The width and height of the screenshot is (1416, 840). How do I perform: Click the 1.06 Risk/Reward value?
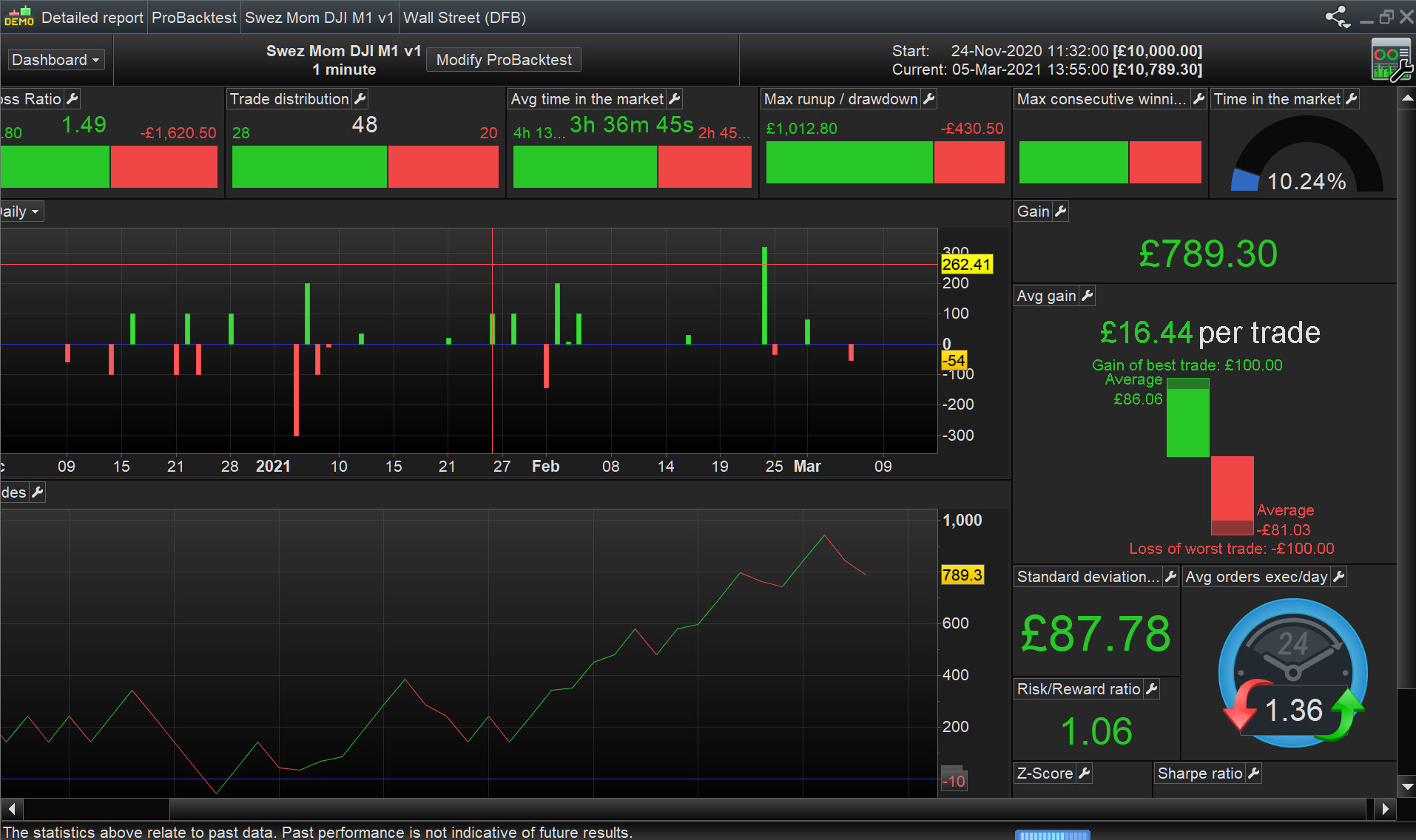(x=1096, y=731)
